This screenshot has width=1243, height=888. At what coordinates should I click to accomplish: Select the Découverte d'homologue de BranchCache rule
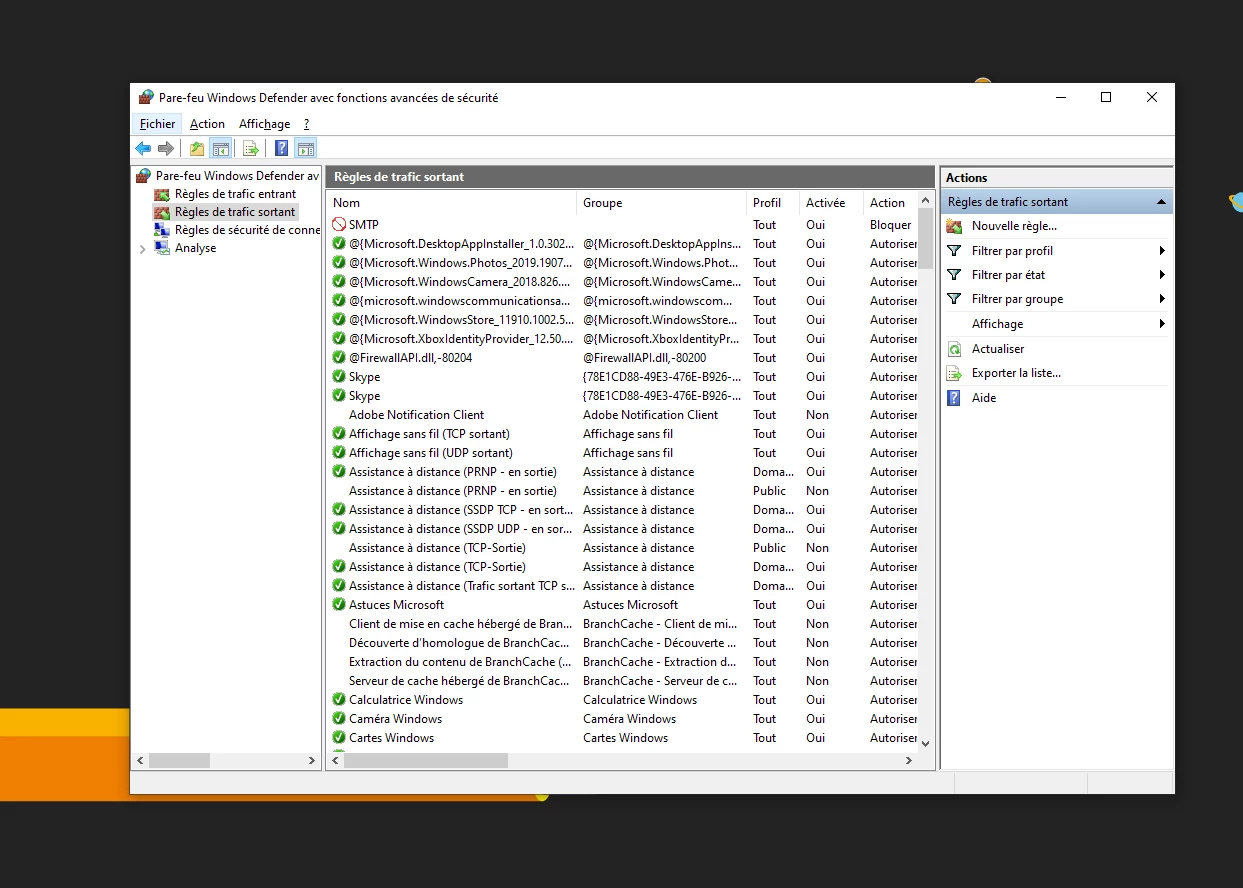click(x=460, y=643)
